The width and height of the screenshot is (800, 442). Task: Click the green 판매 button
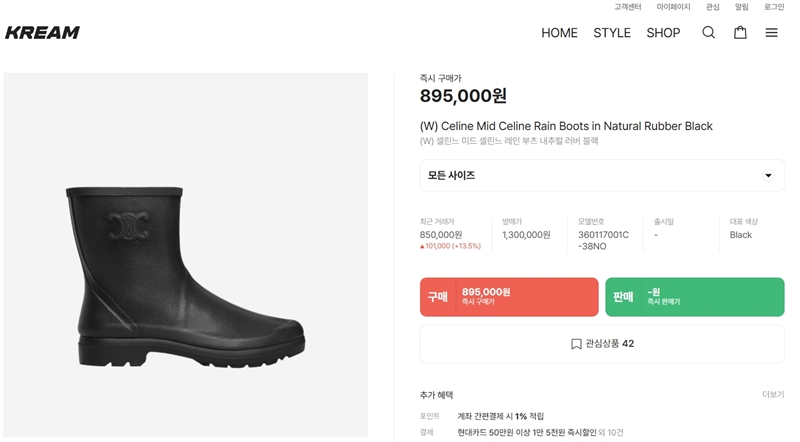[694, 297]
